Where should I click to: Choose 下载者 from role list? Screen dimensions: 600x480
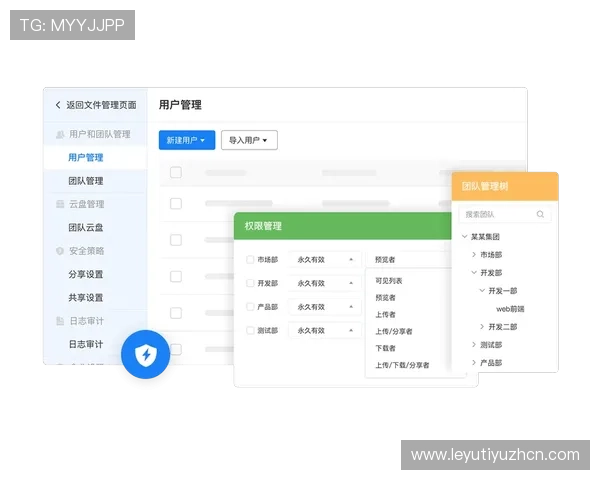tap(385, 348)
